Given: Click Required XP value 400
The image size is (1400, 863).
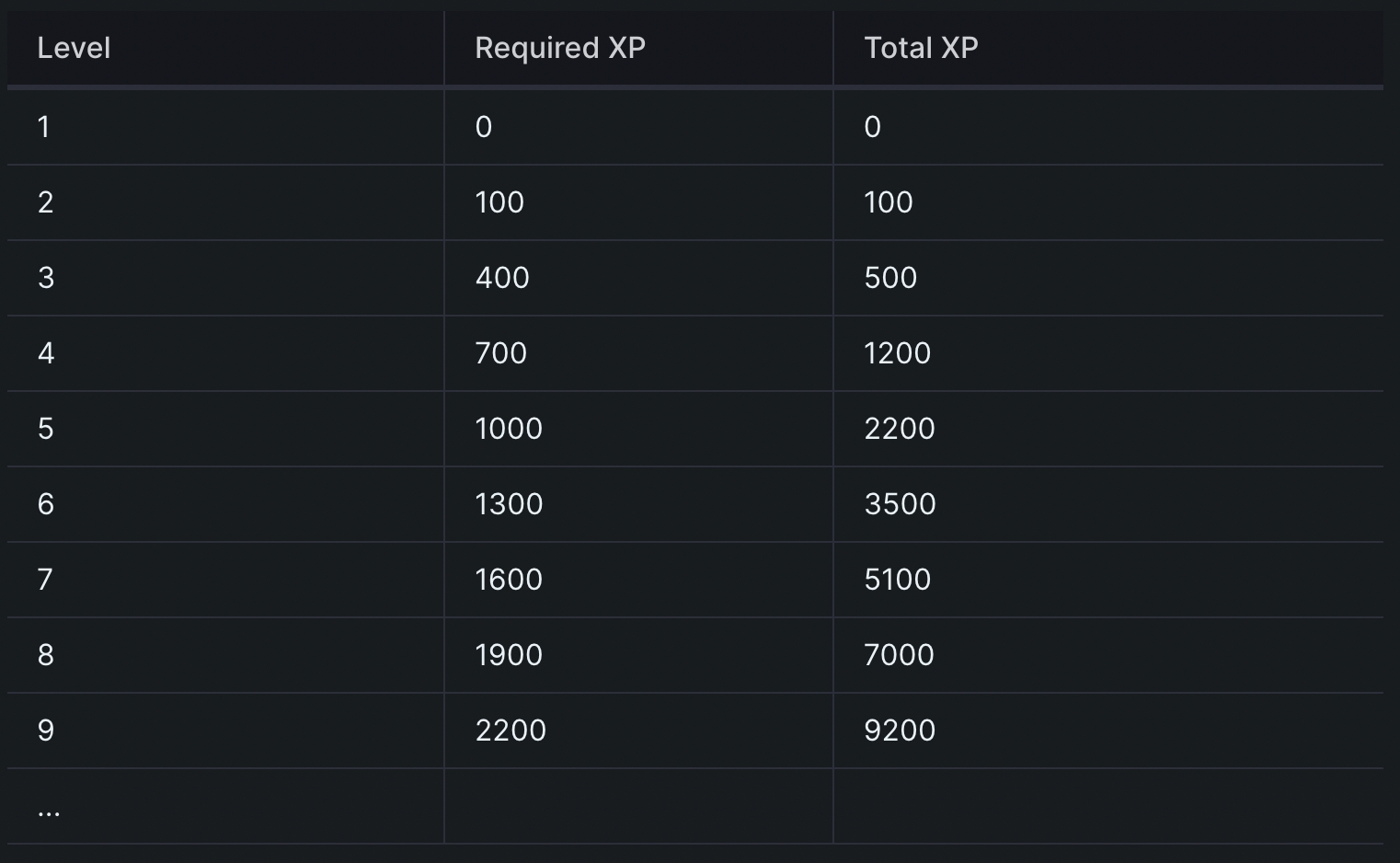Looking at the screenshot, I should click(502, 278).
